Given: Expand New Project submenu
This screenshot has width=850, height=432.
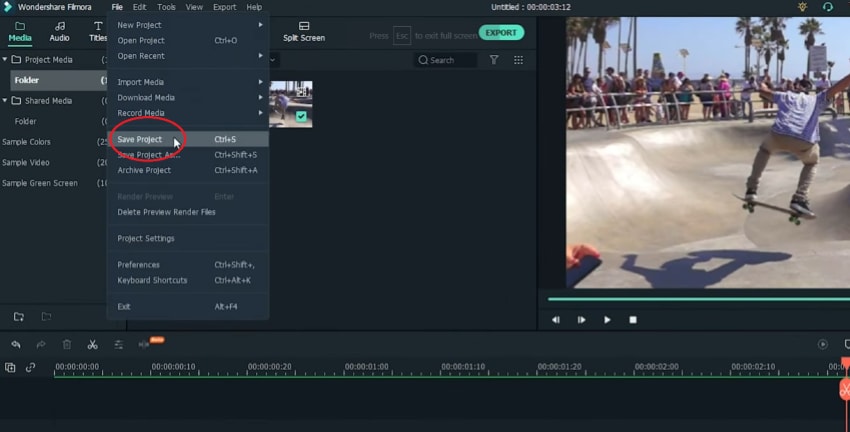Looking at the screenshot, I should point(188,25).
